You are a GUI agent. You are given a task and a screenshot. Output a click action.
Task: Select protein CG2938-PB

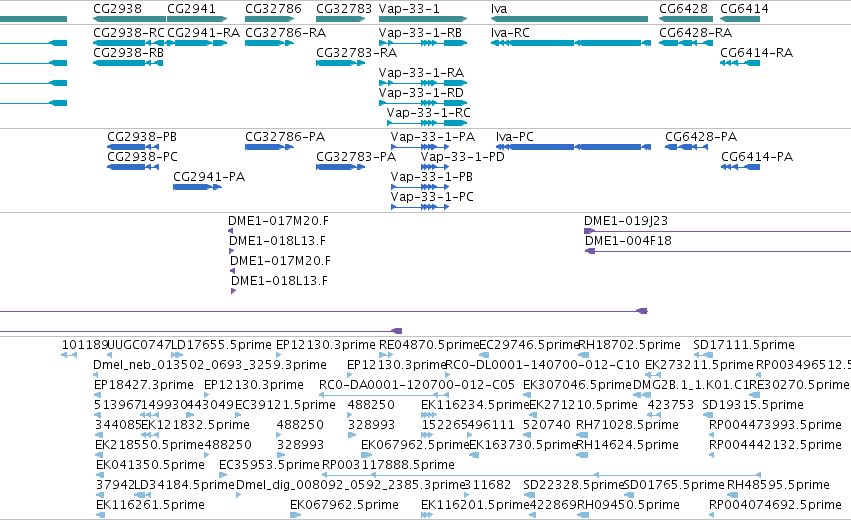pyautogui.click(x=142, y=137)
